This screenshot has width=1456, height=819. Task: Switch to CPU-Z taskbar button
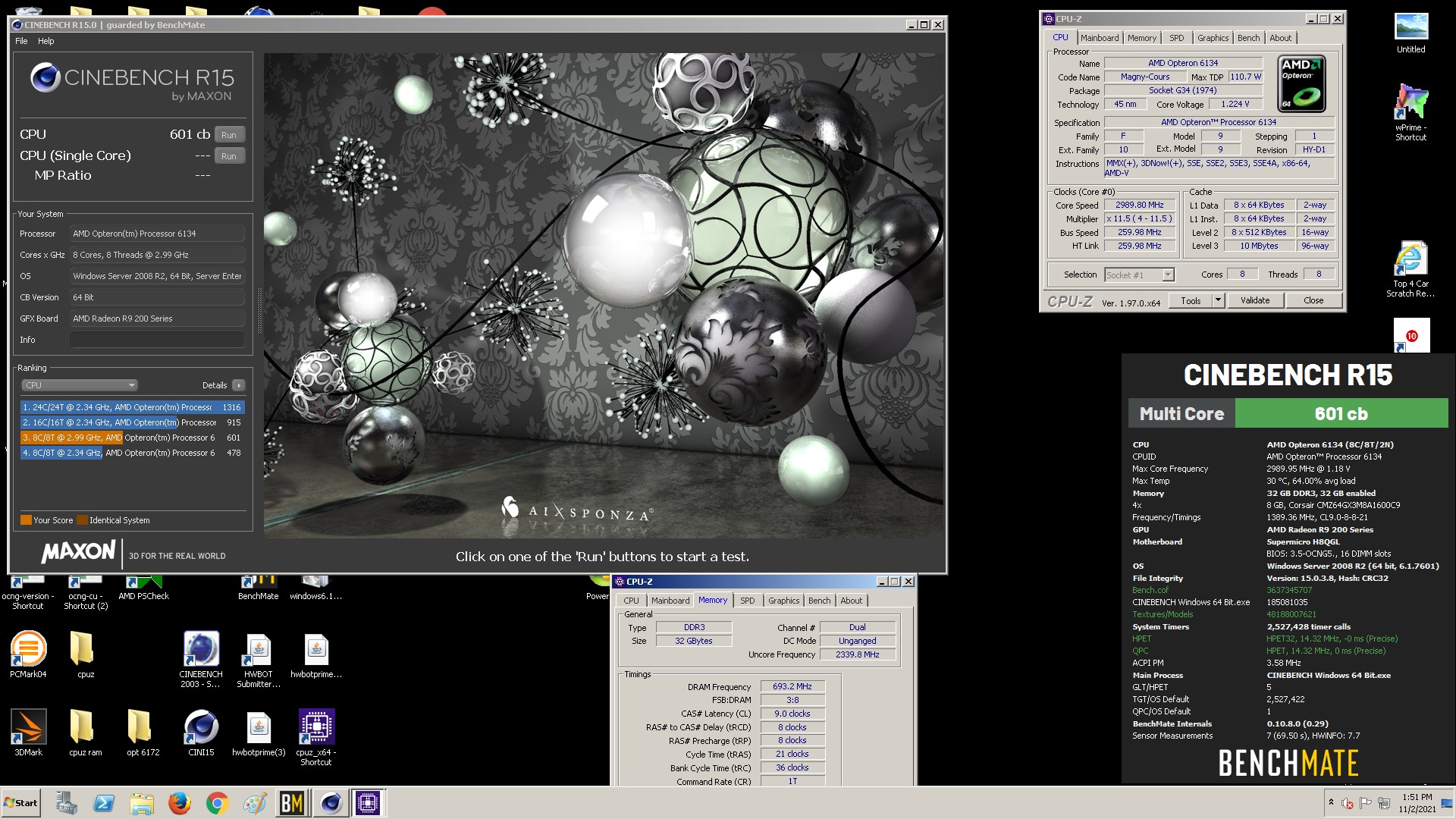tap(368, 803)
